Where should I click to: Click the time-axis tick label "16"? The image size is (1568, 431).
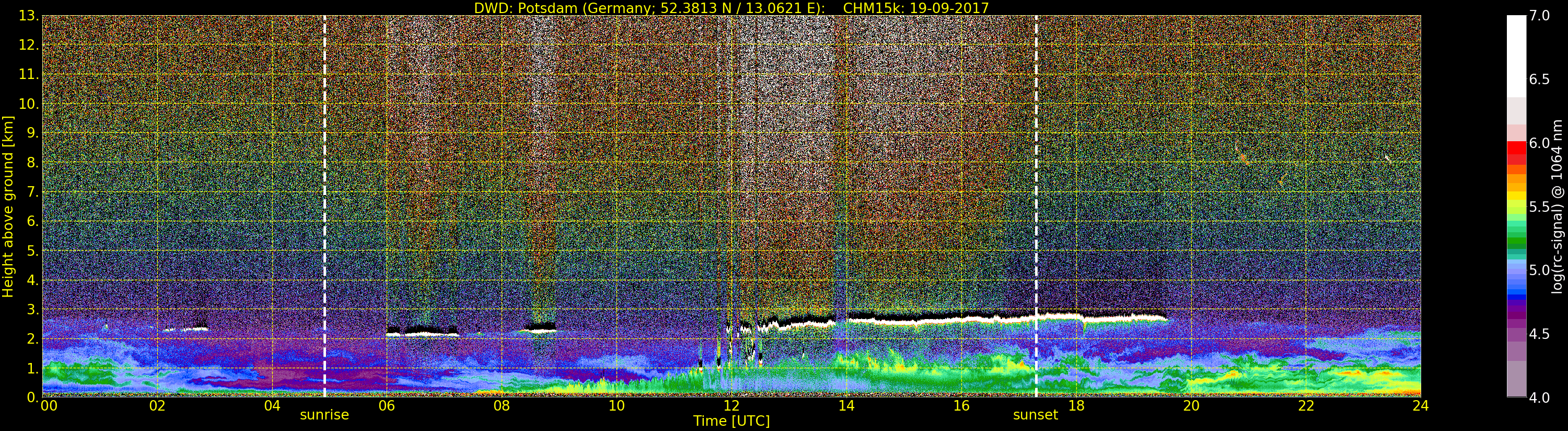coord(961,405)
